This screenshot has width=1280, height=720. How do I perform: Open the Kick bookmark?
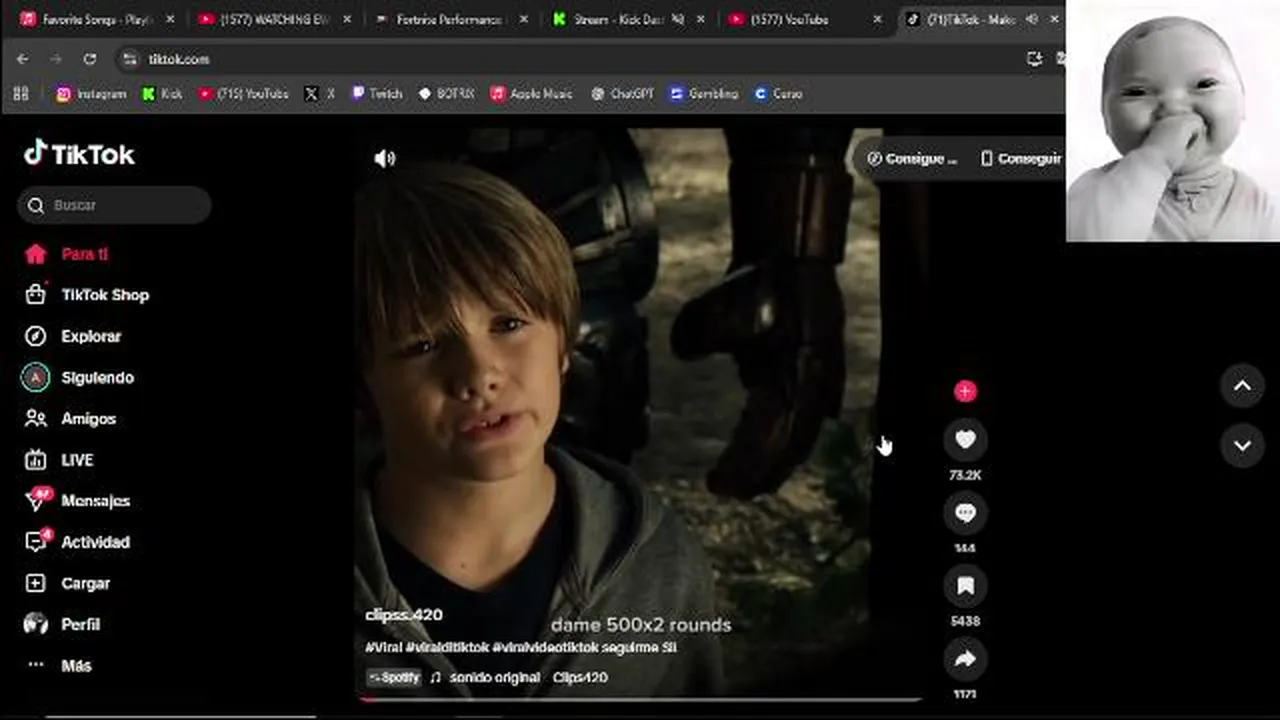(162, 93)
